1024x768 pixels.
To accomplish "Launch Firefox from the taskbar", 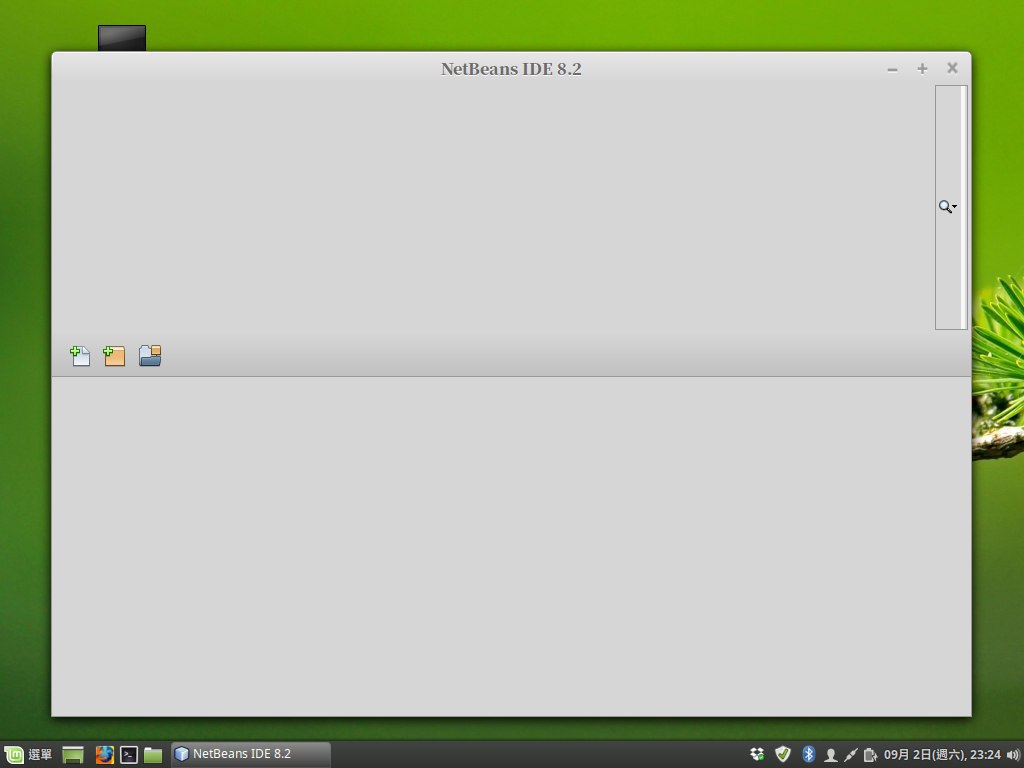I will [x=104, y=755].
